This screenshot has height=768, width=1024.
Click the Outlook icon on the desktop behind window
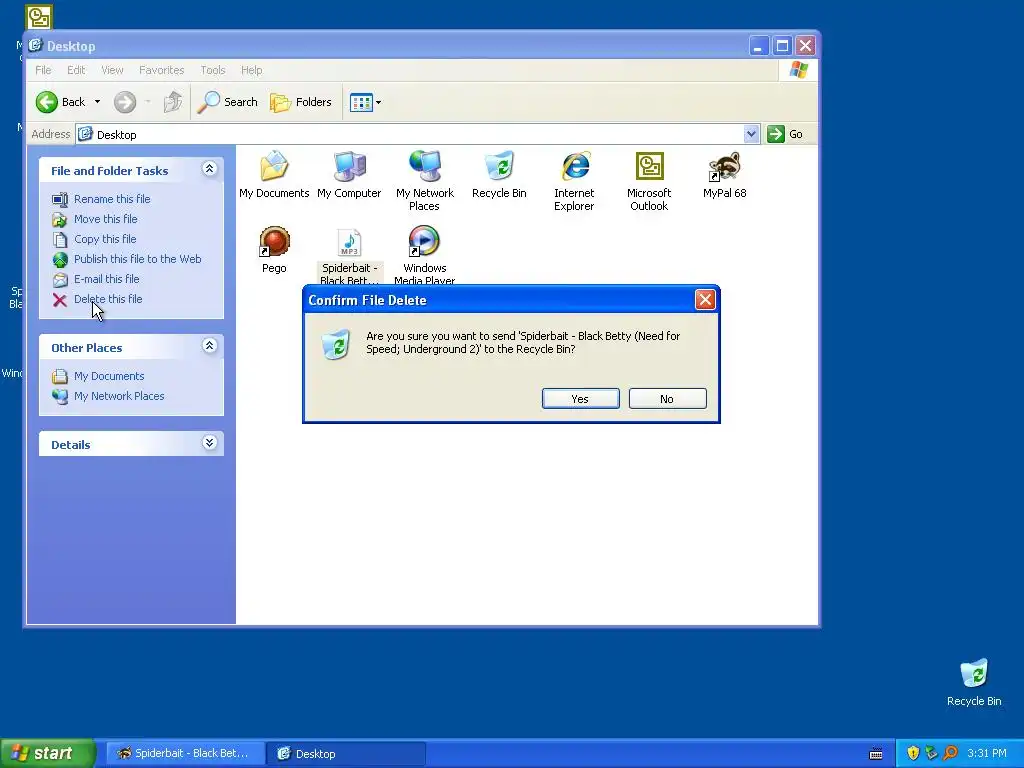click(x=39, y=16)
